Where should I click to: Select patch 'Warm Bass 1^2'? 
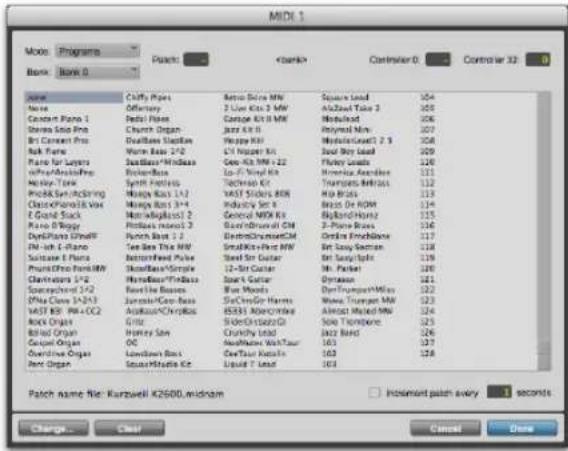coord(155,151)
